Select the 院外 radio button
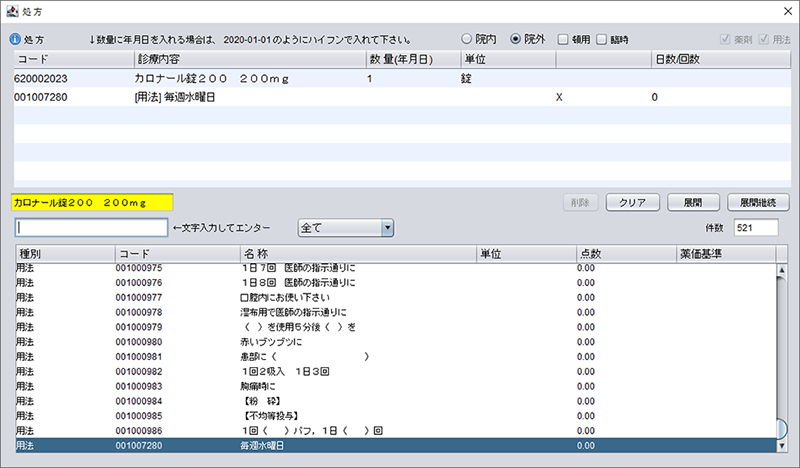 pyautogui.click(x=516, y=39)
